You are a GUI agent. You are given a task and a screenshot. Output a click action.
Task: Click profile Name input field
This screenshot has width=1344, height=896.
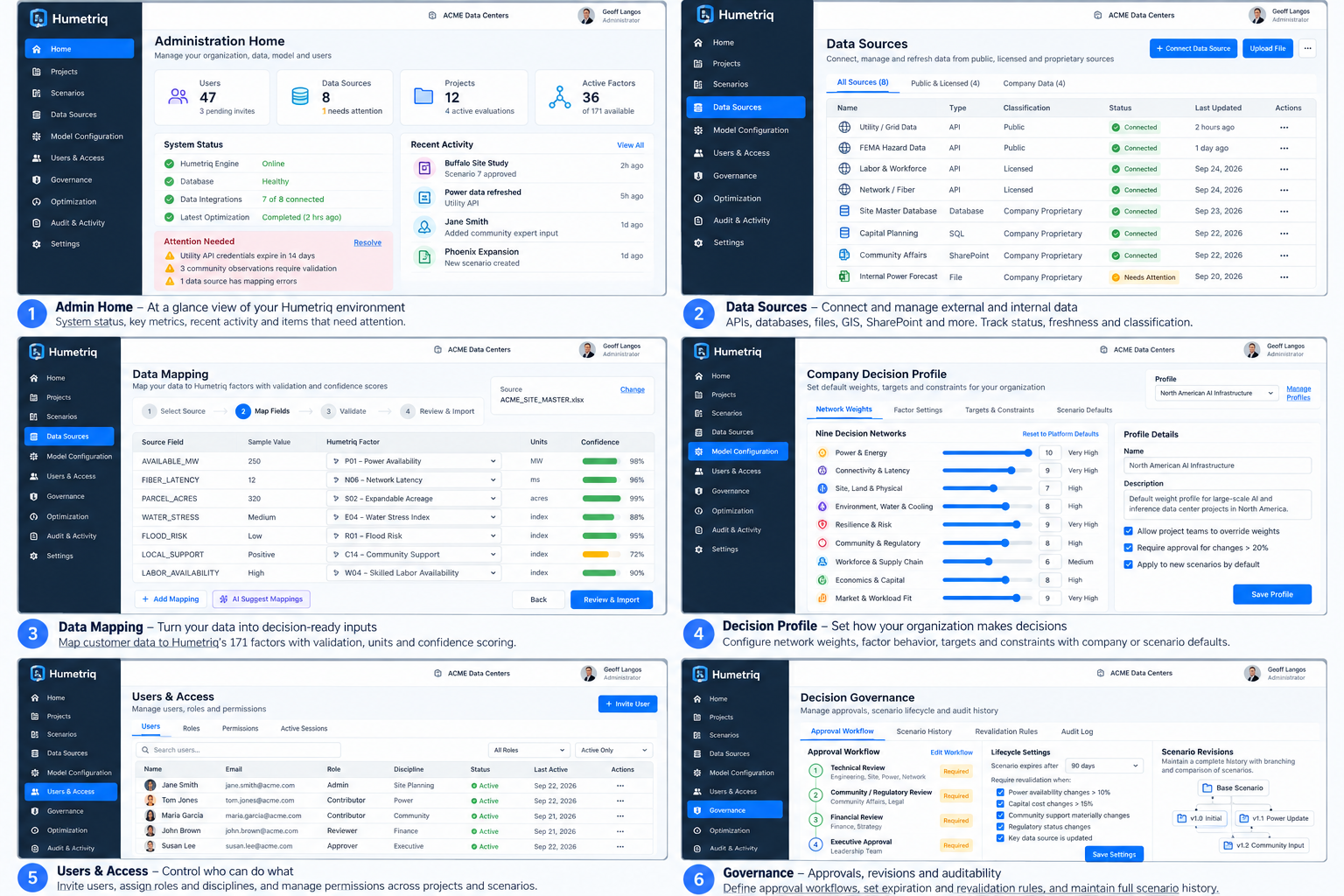pos(1217,465)
